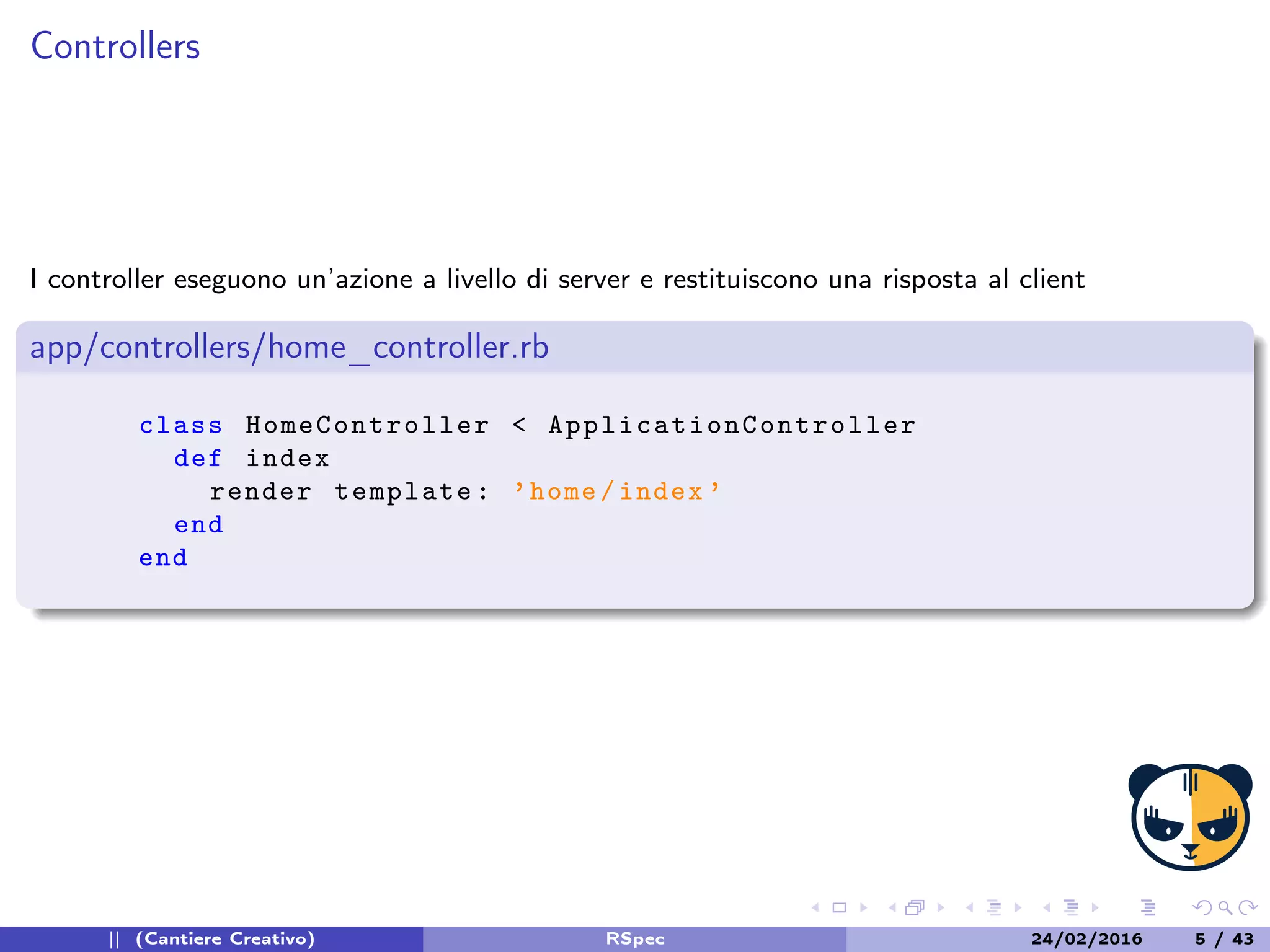This screenshot has width=1270, height=952.
Task: Click the slide rectangle navigation icon
Action: coord(839,907)
